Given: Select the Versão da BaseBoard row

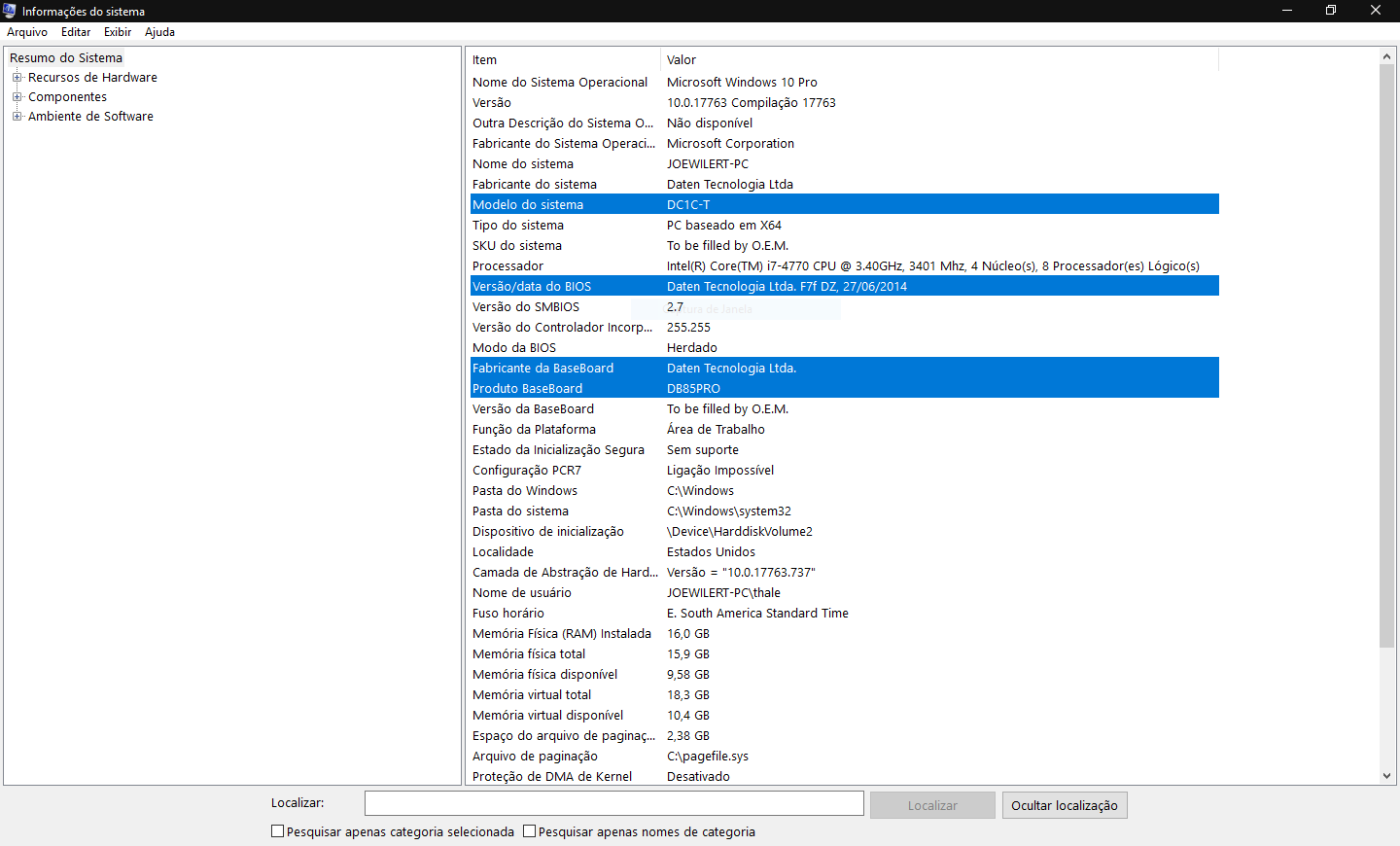Looking at the screenshot, I should (844, 409).
